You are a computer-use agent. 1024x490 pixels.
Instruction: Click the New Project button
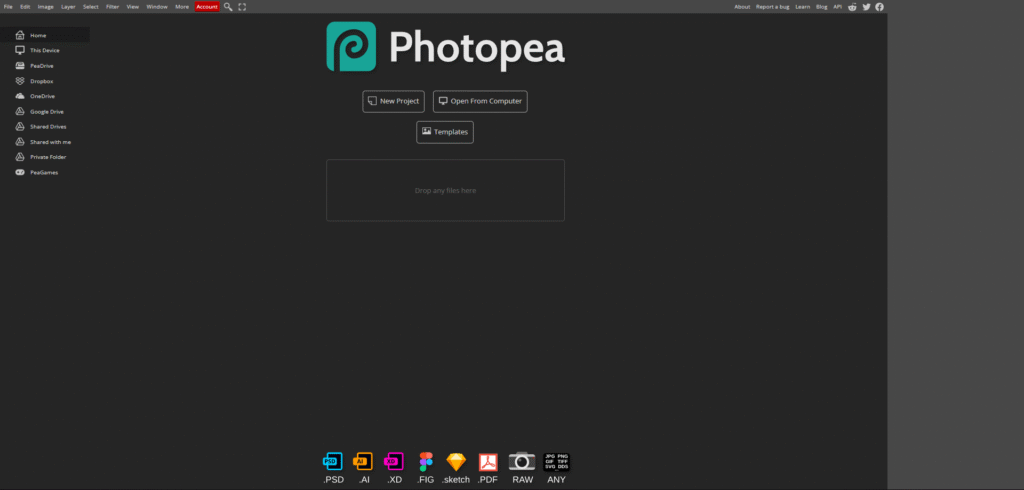click(x=393, y=101)
